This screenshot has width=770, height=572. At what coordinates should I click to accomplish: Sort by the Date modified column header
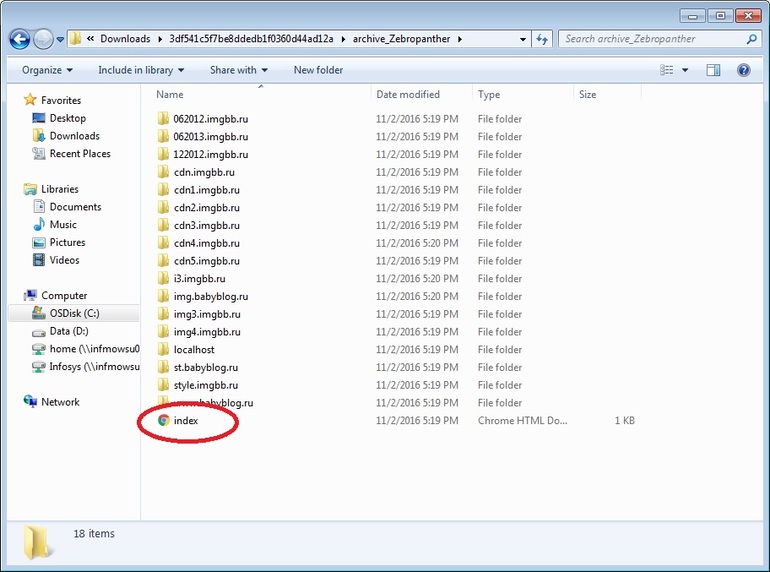(408, 94)
